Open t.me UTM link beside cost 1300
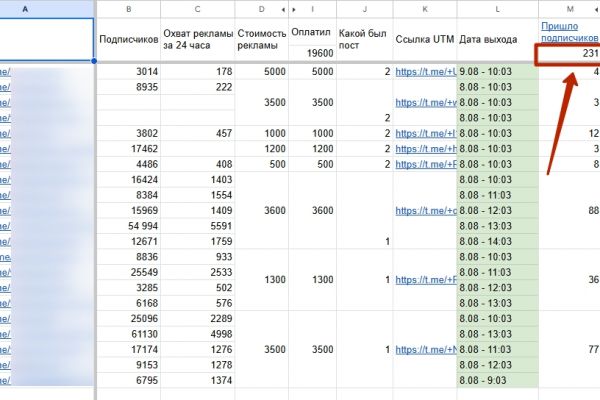Screen dimensions: 600x400 coord(426,280)
